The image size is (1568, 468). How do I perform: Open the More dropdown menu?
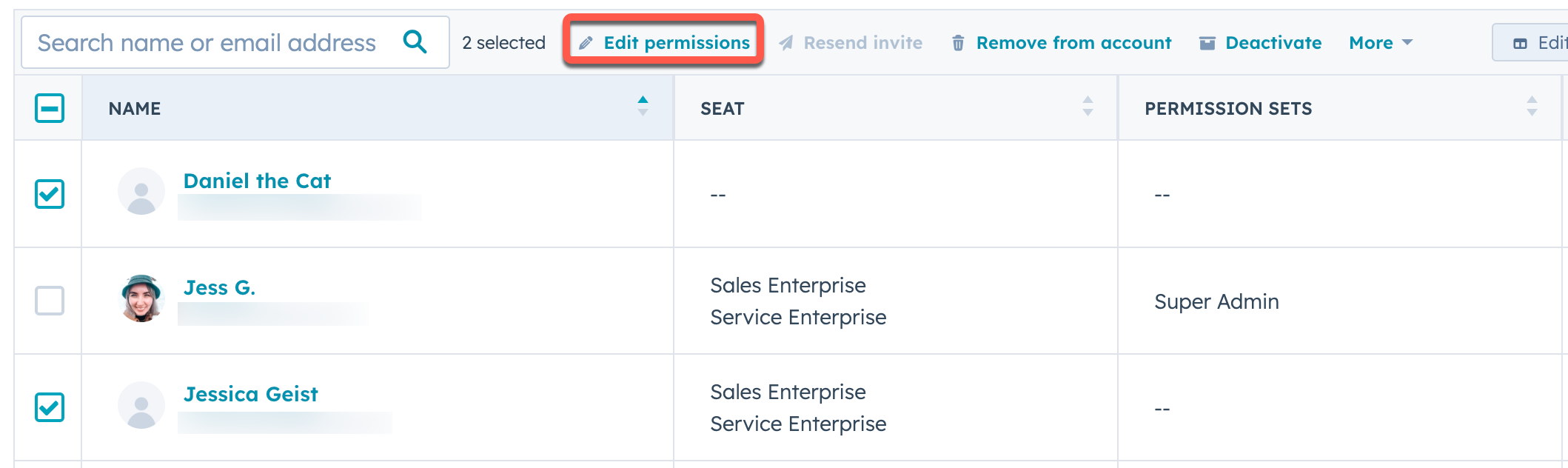(x=1381, y=43)
